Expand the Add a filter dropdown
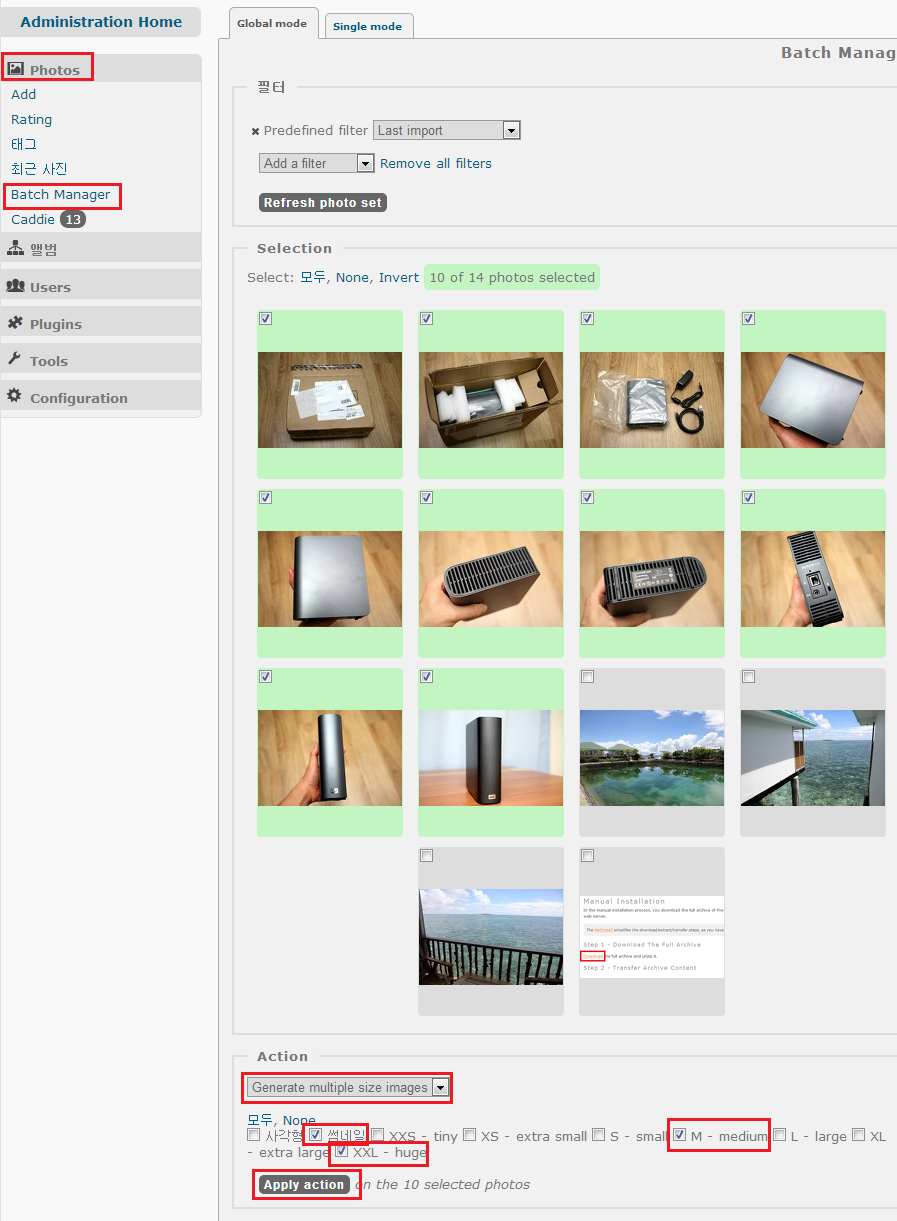Image resolution: width=897 pixels, height=1221 pixels. [316, 163]
